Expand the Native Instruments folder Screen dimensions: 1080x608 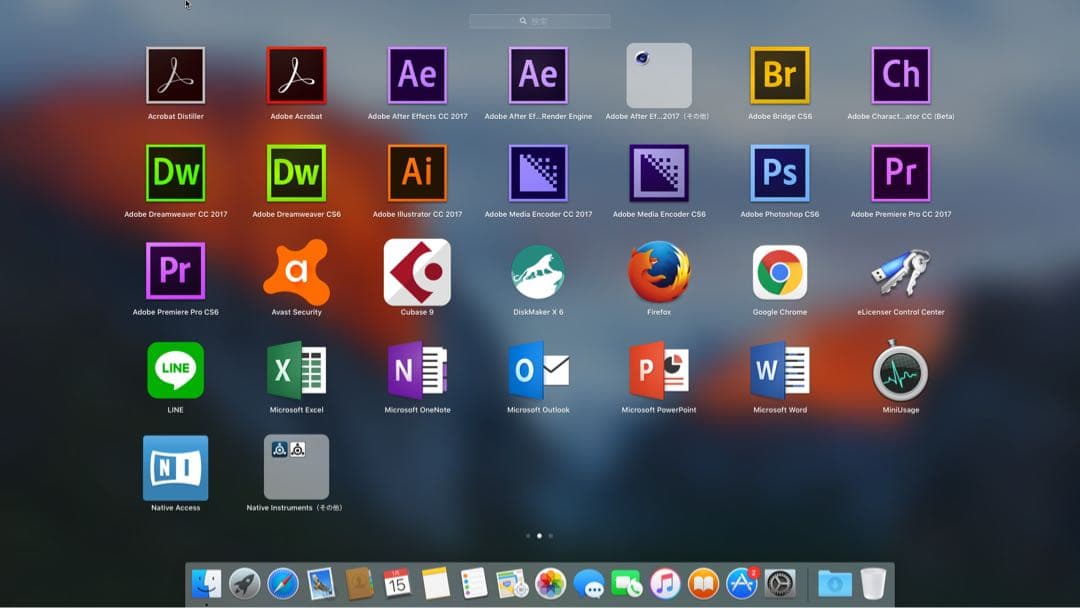tap(296, 467)
